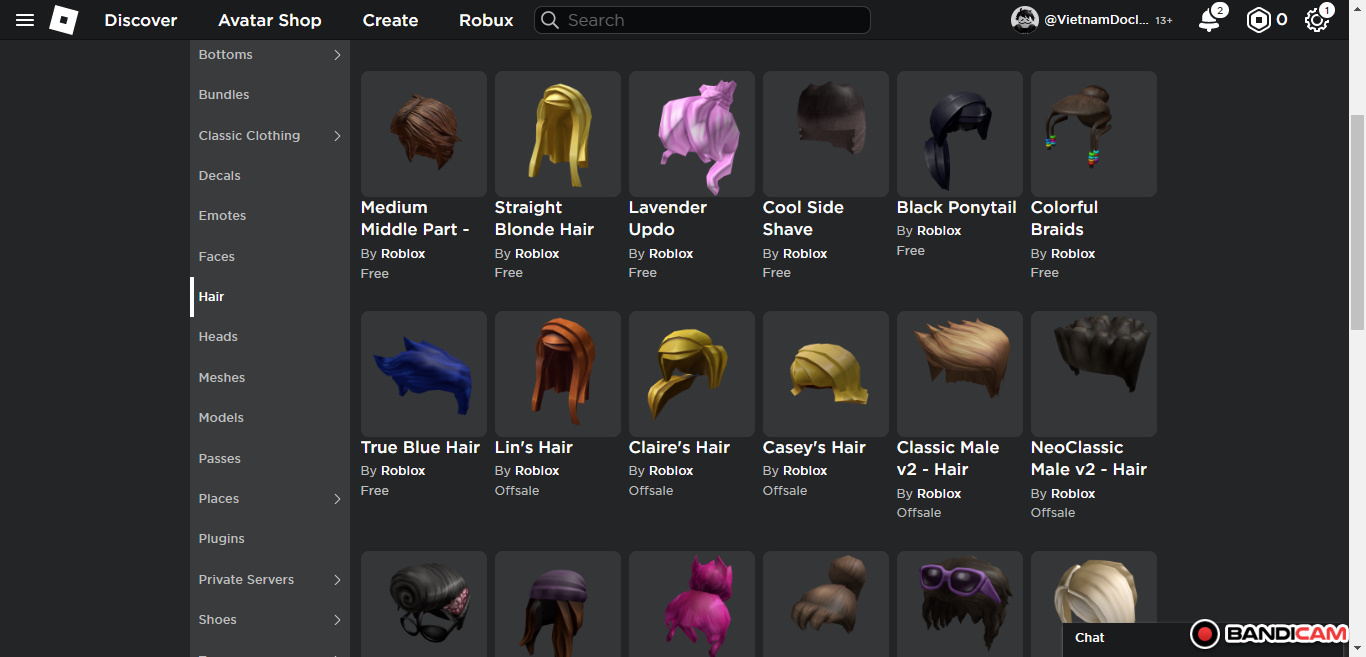Open the notifications bell
This screenshot has width=1366, height=657.
[x=1209, y=20]
